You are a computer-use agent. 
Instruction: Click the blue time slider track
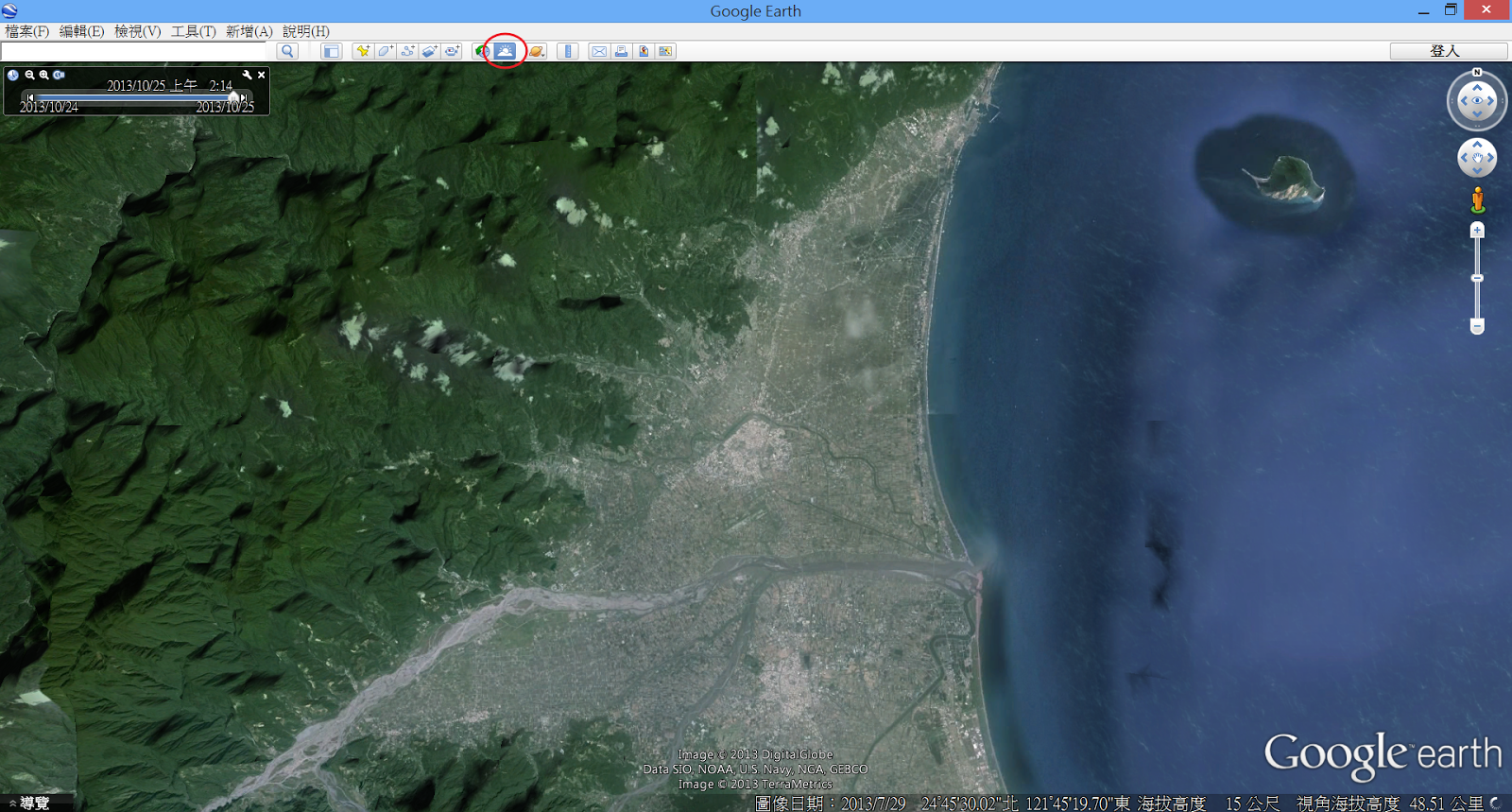click(132, 97)
